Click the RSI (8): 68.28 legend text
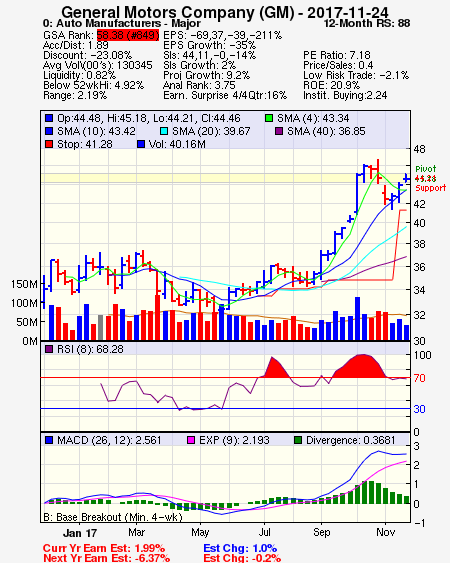Screen dimensions: 450x563 (90, 349)
